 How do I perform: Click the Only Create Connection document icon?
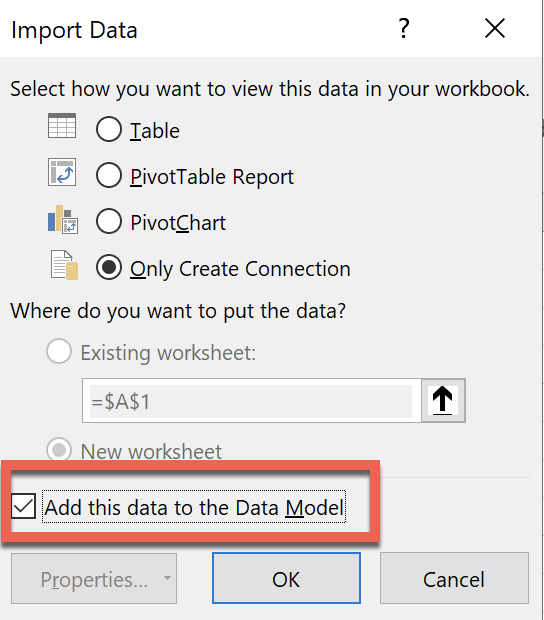tap(64, 265)
